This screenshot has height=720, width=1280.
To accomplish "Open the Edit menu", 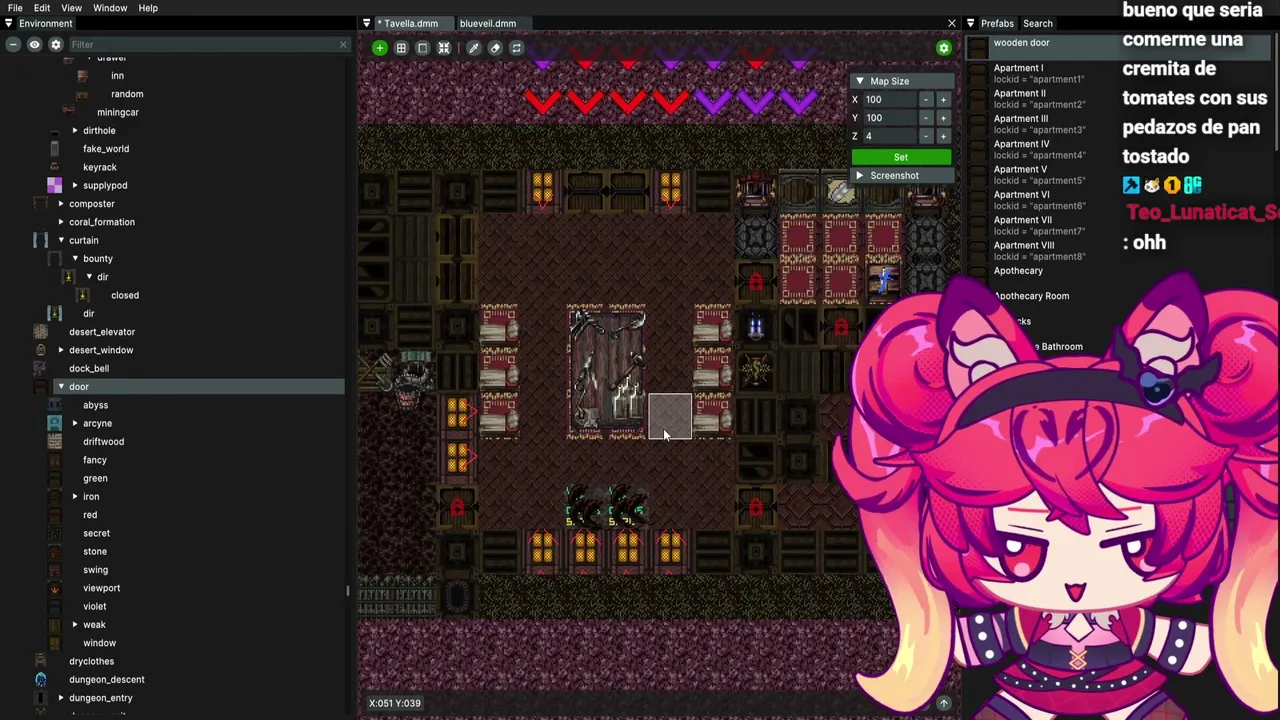I will click(x=42, y=8).
